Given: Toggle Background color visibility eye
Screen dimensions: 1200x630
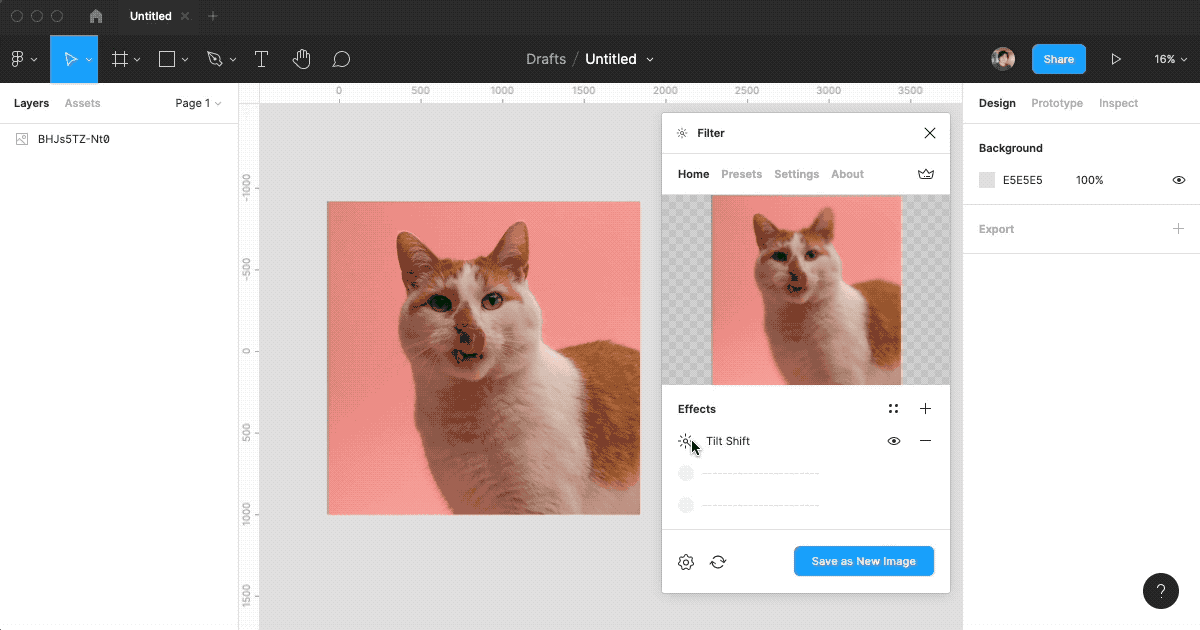Looking at the screenshot, I should (1179, 180).
